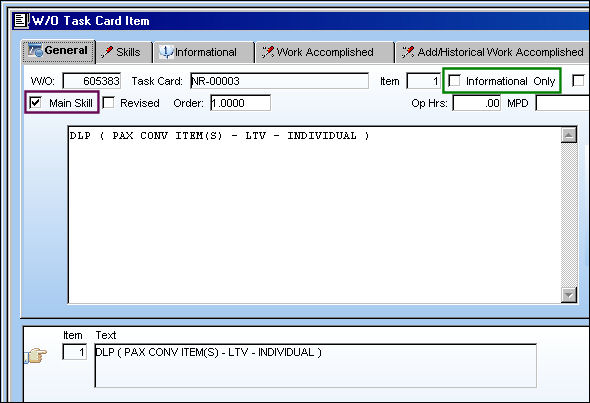Click the General tab icon
This screenshot has height=403, width=590.
point(35,50)
